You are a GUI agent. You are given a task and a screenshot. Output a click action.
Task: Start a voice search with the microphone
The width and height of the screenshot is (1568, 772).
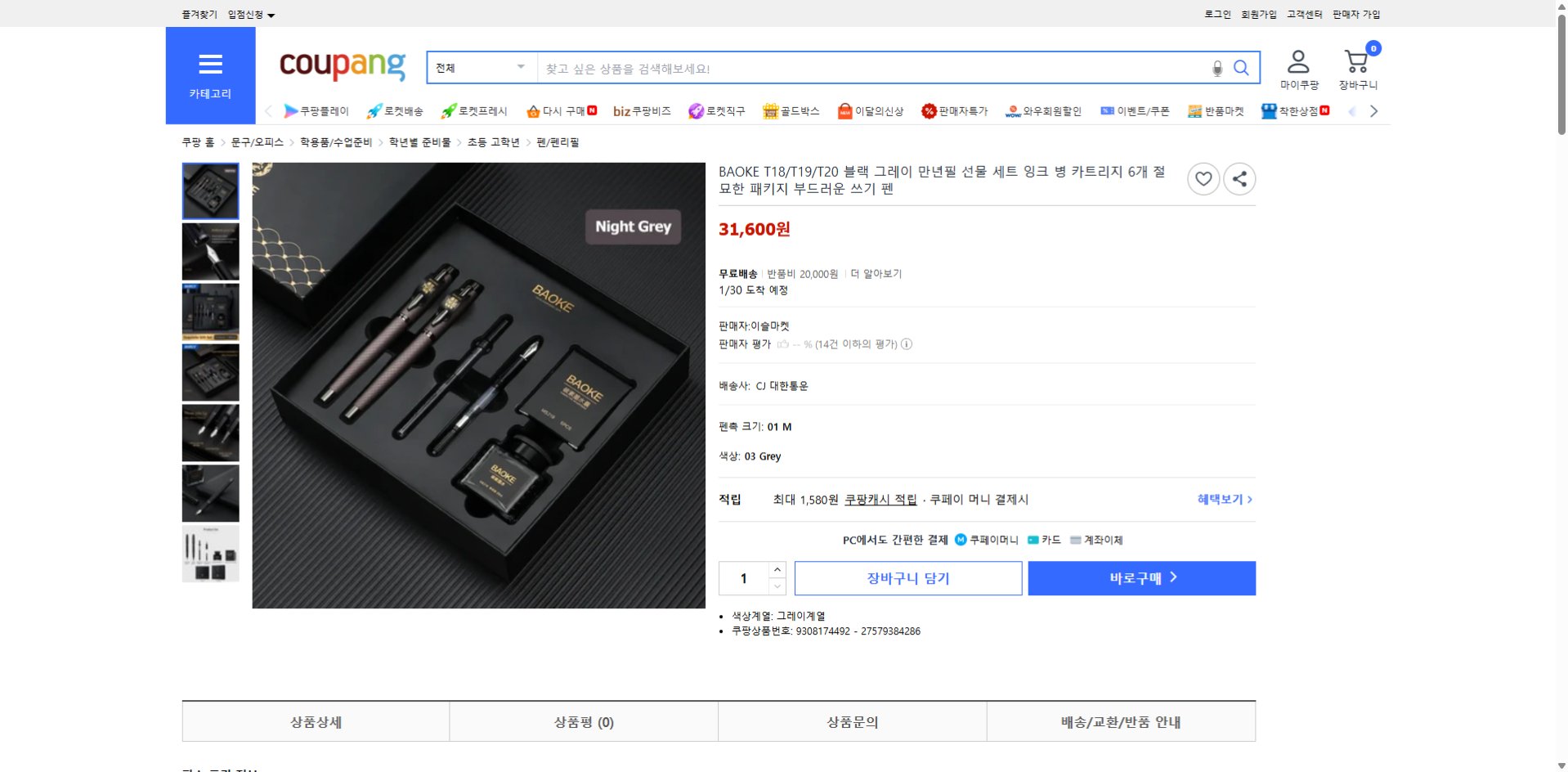point(1217,68)
